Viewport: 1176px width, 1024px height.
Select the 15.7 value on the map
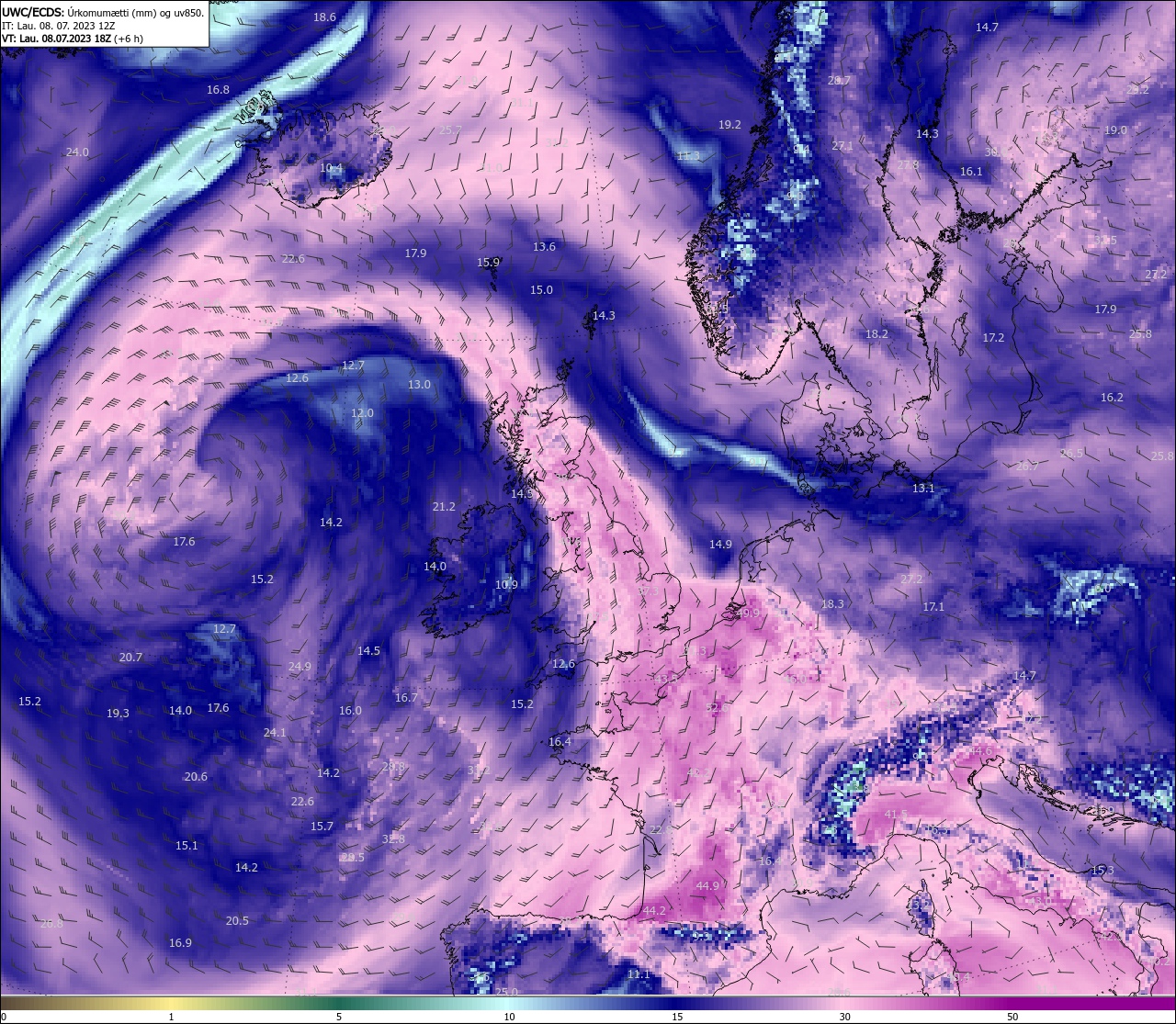pyautogui.click(x=322, y=827)
